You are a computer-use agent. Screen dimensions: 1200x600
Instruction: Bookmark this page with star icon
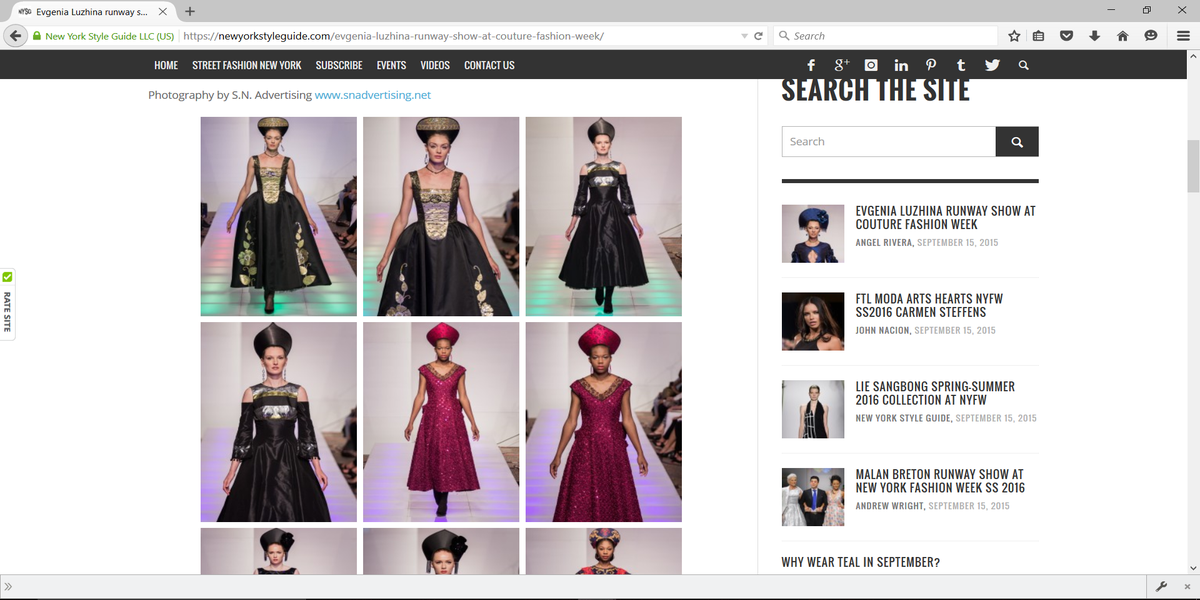click(1014, 36)
